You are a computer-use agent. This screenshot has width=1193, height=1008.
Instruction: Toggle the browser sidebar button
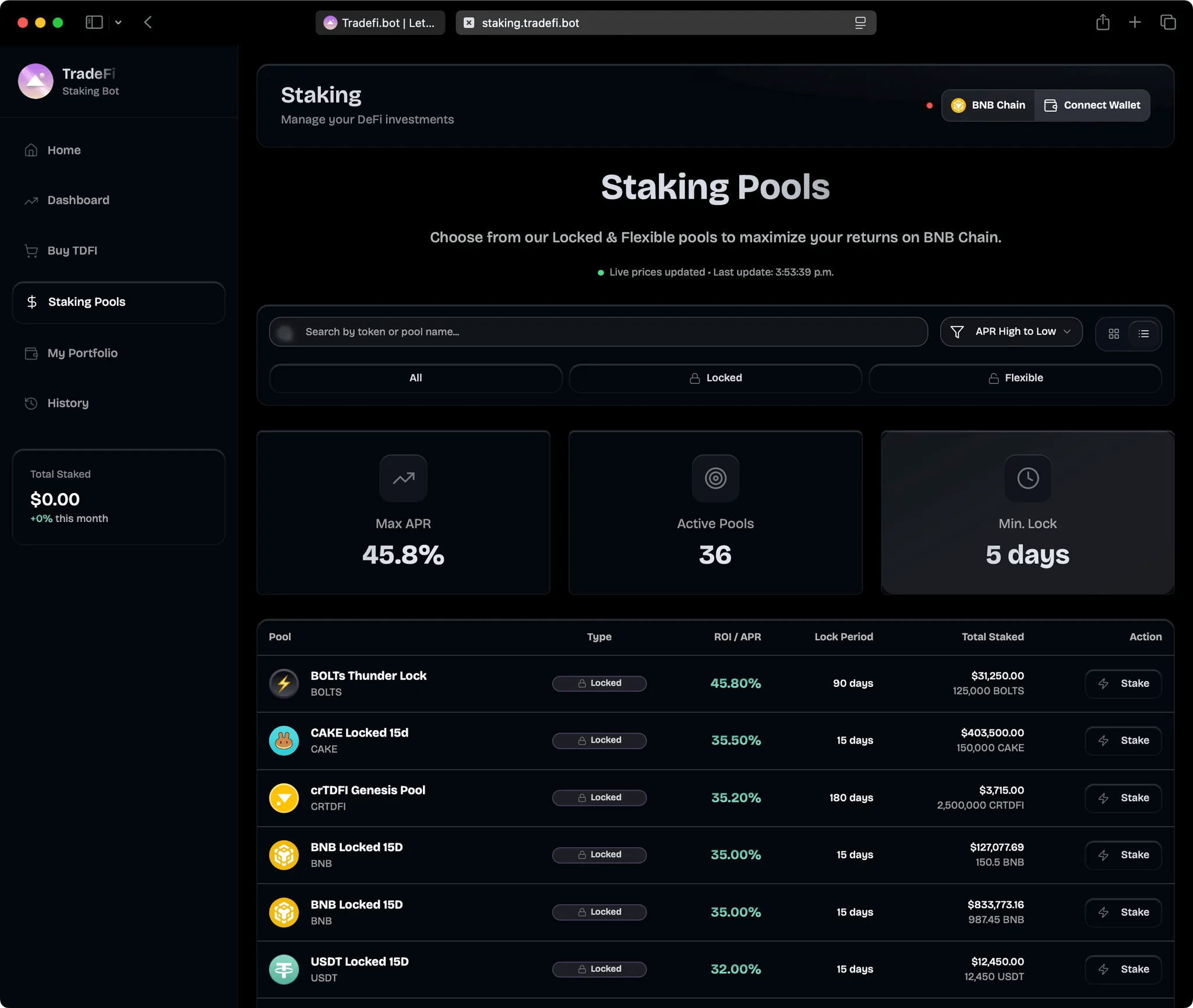(x=94, y=22)
